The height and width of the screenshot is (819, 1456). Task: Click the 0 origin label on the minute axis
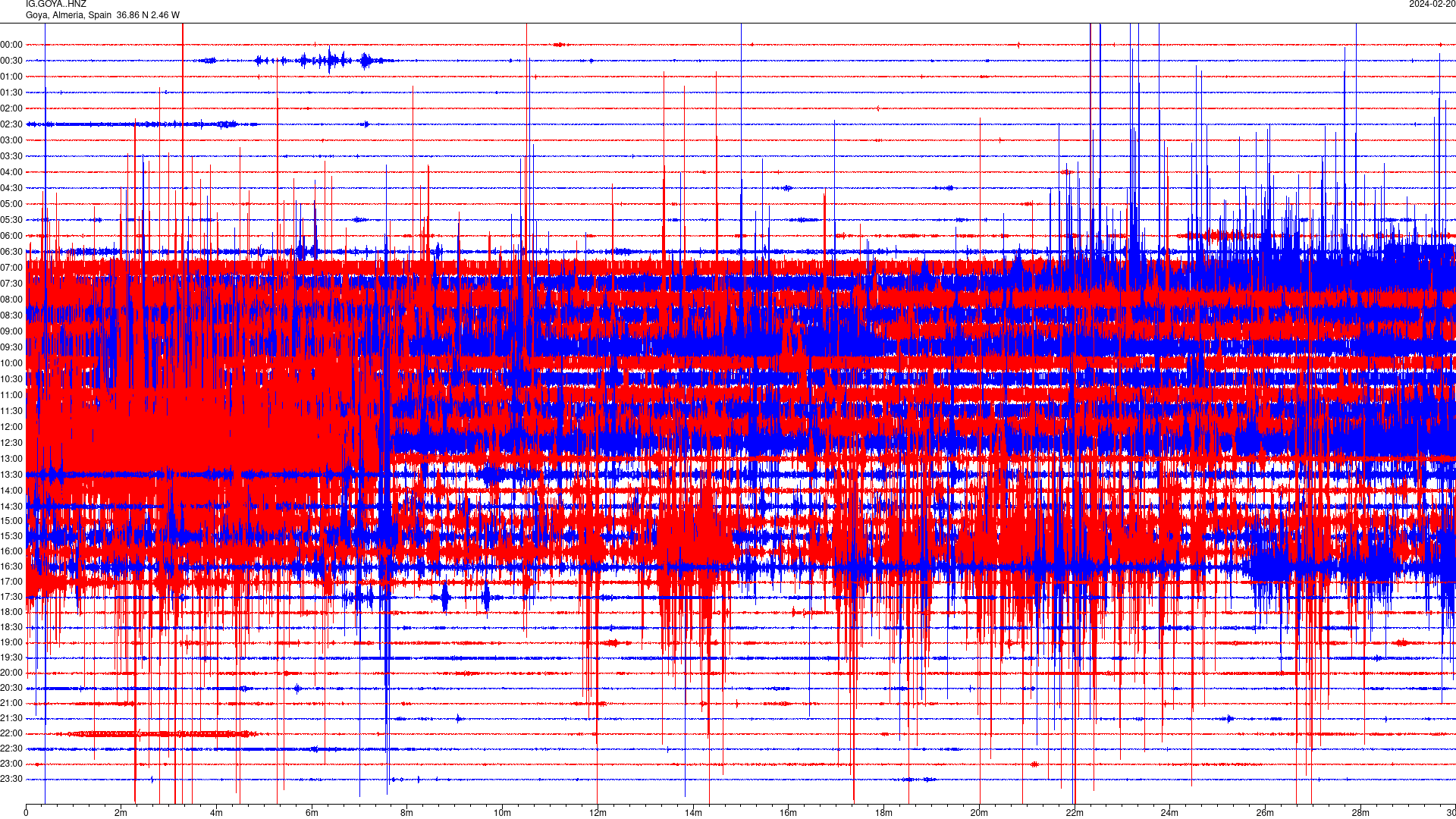26,813
